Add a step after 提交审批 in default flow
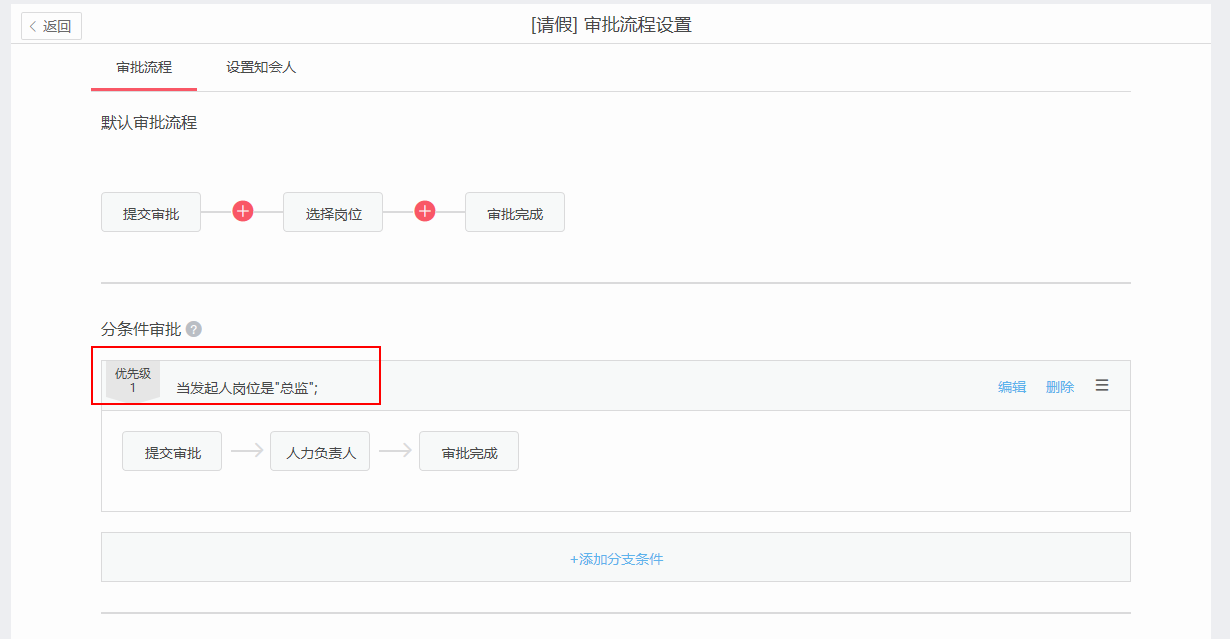 pyautogui.click(x=243, y=211)
